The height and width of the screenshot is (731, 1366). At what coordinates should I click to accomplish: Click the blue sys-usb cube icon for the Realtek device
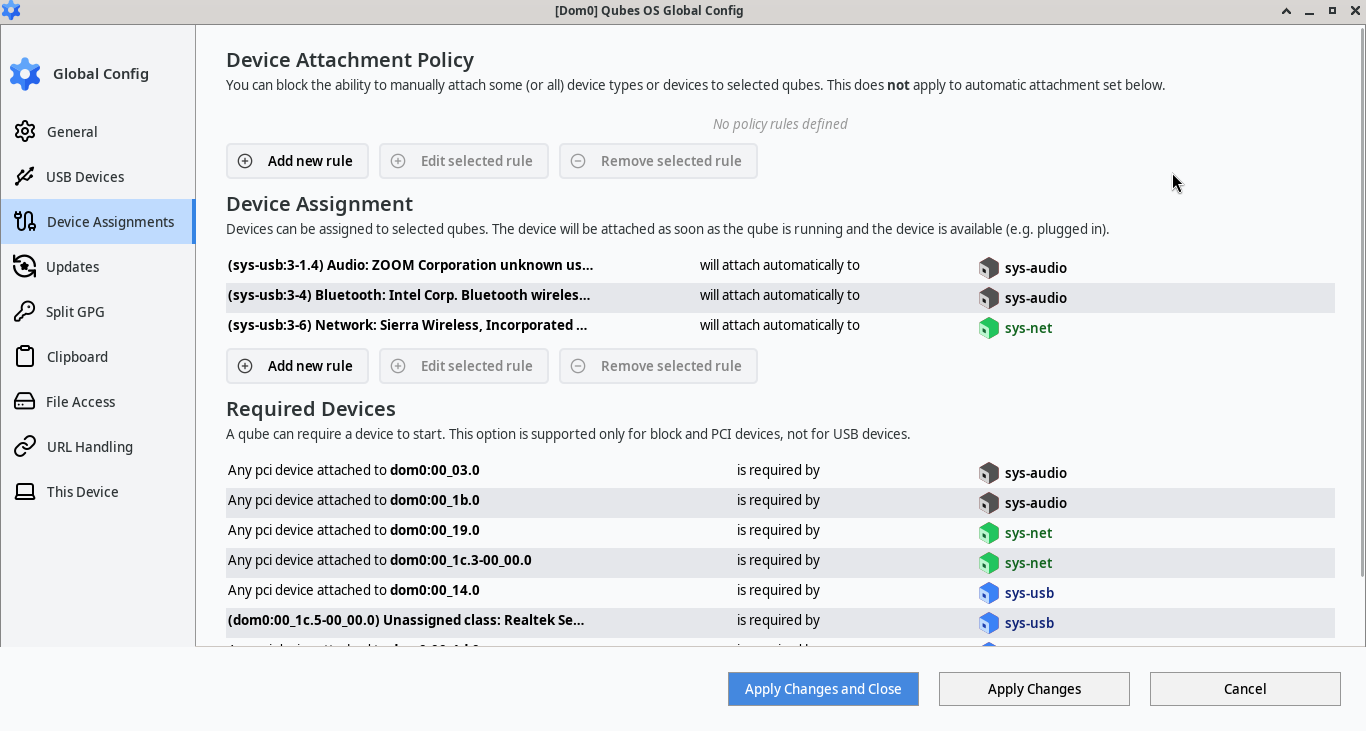pos(988,622)
